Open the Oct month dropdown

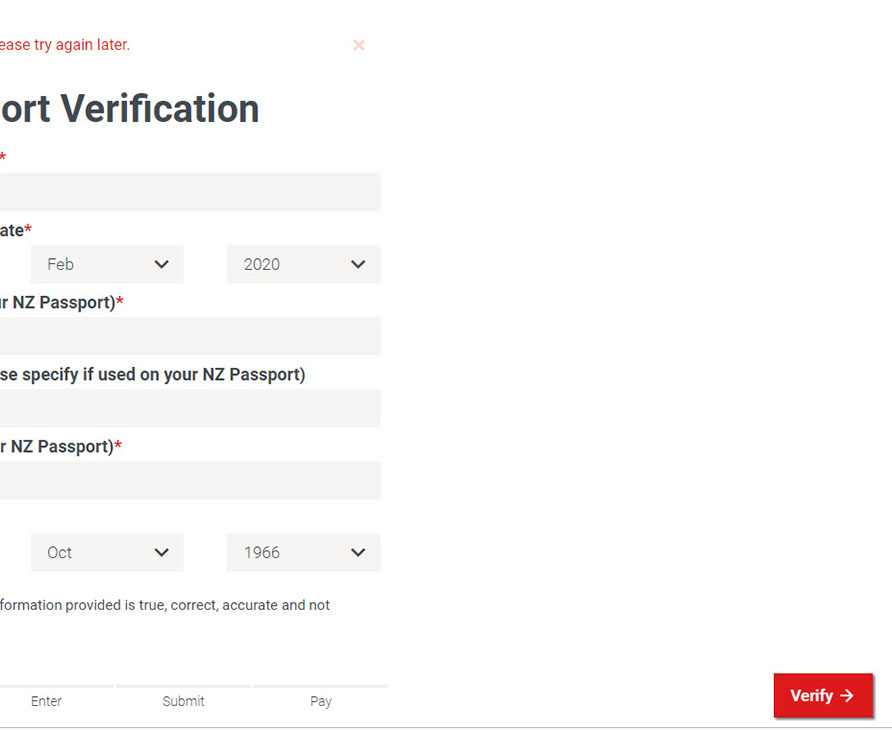[107, 552]
